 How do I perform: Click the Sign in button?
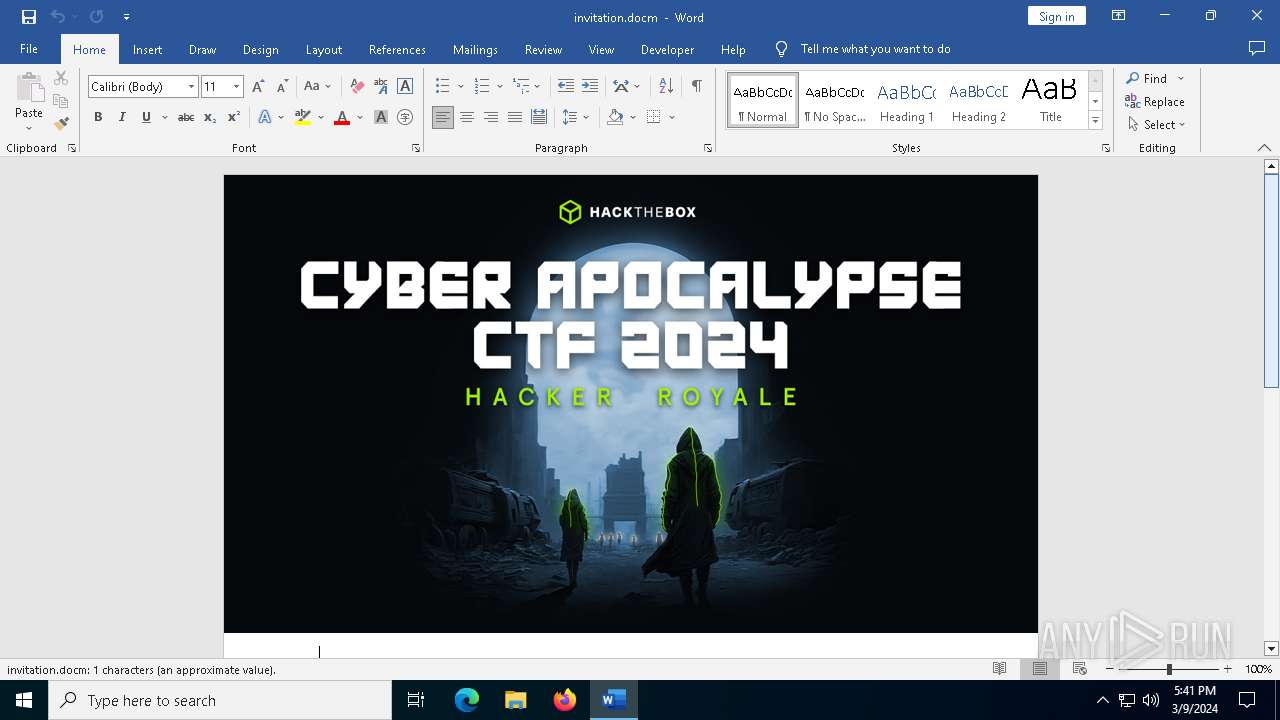(x=1057, y=16)
